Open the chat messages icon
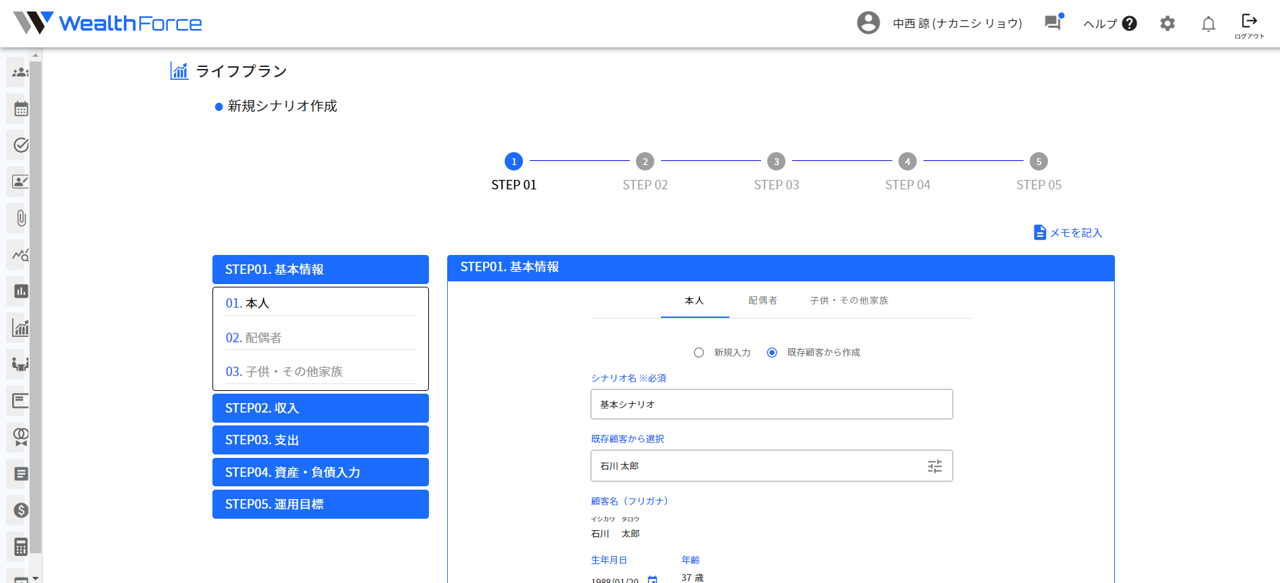 click(x=1053, y=22)
